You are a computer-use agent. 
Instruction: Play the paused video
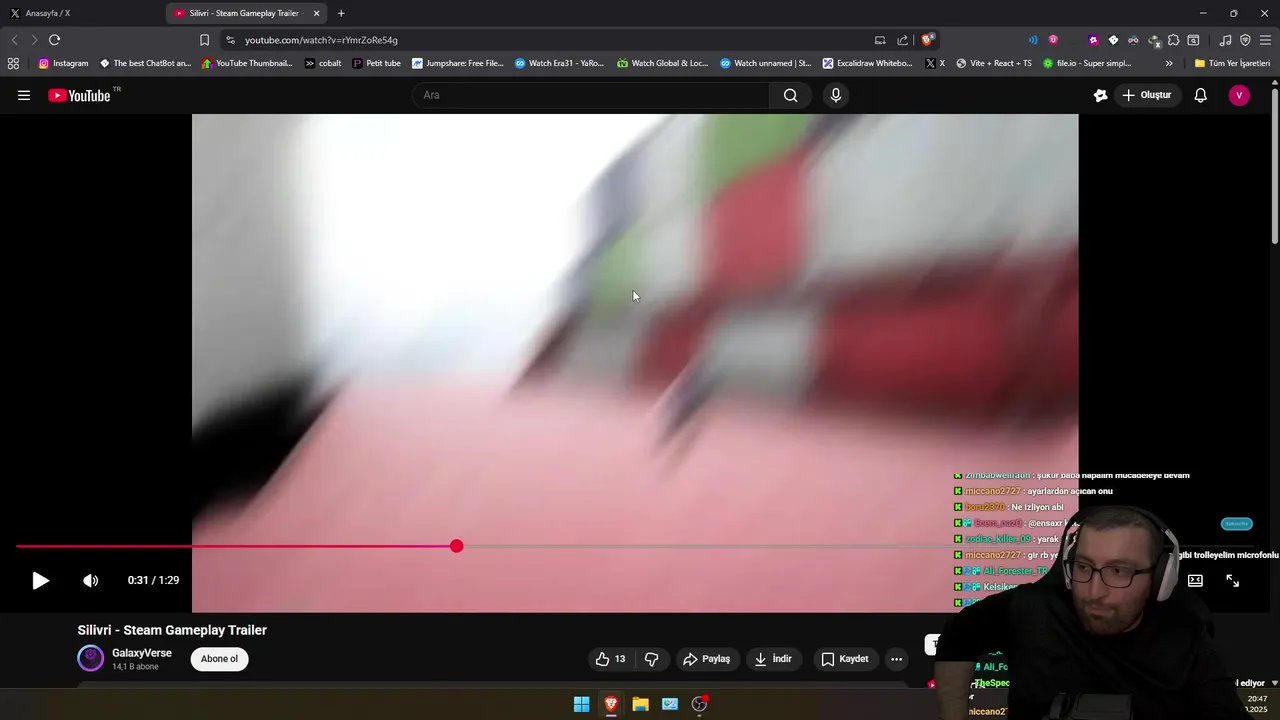[40, 580]
